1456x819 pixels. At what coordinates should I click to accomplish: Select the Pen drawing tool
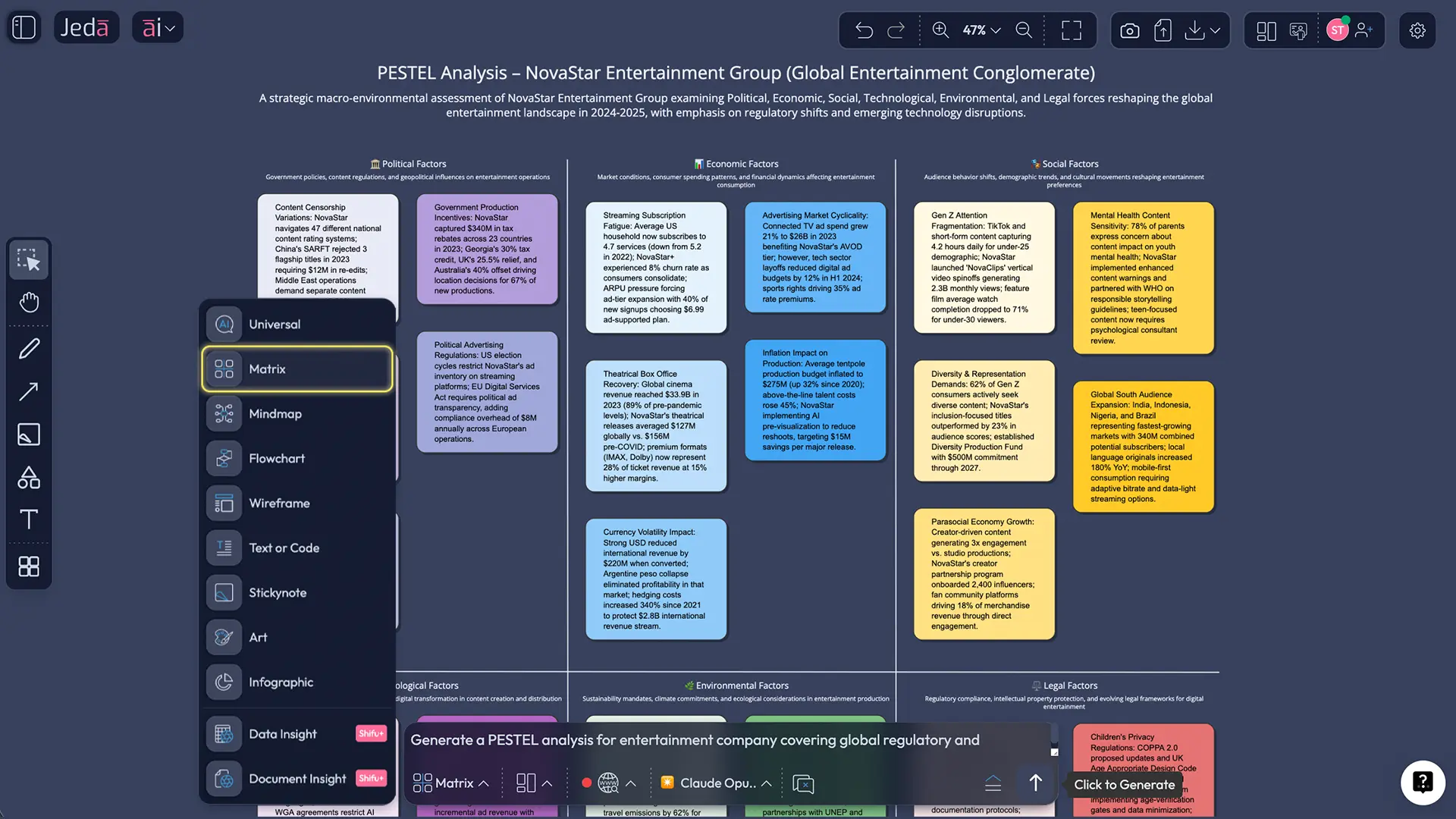point(29,347)
